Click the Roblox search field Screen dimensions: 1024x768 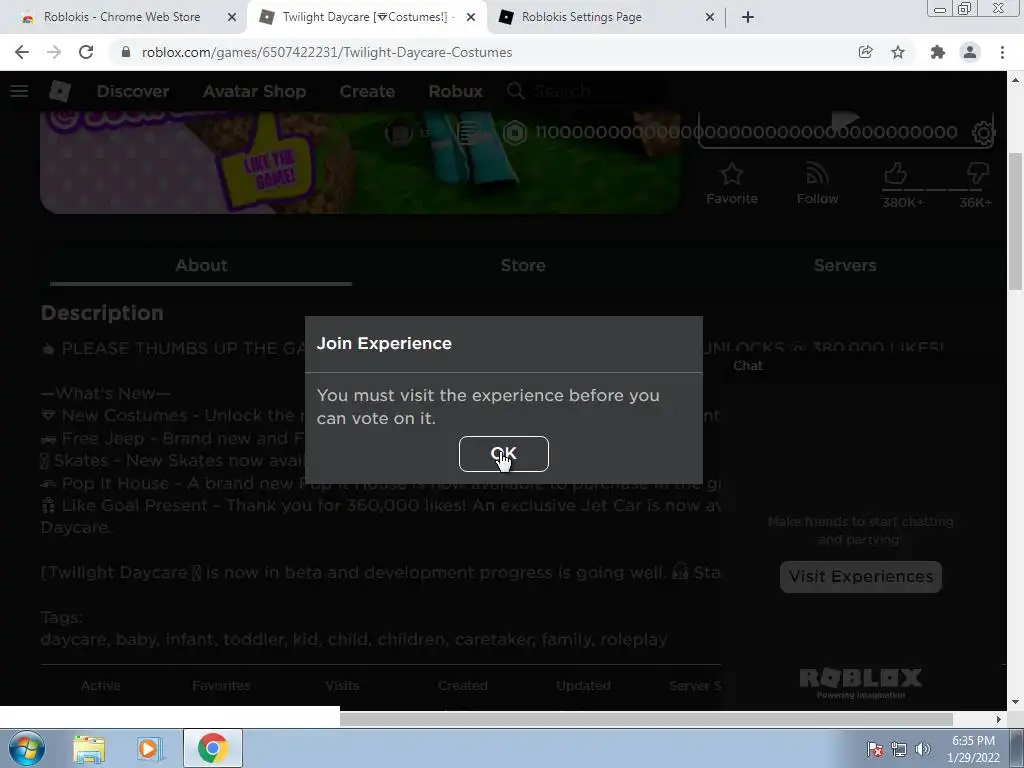pyautogui.click(x=588, y=91)
